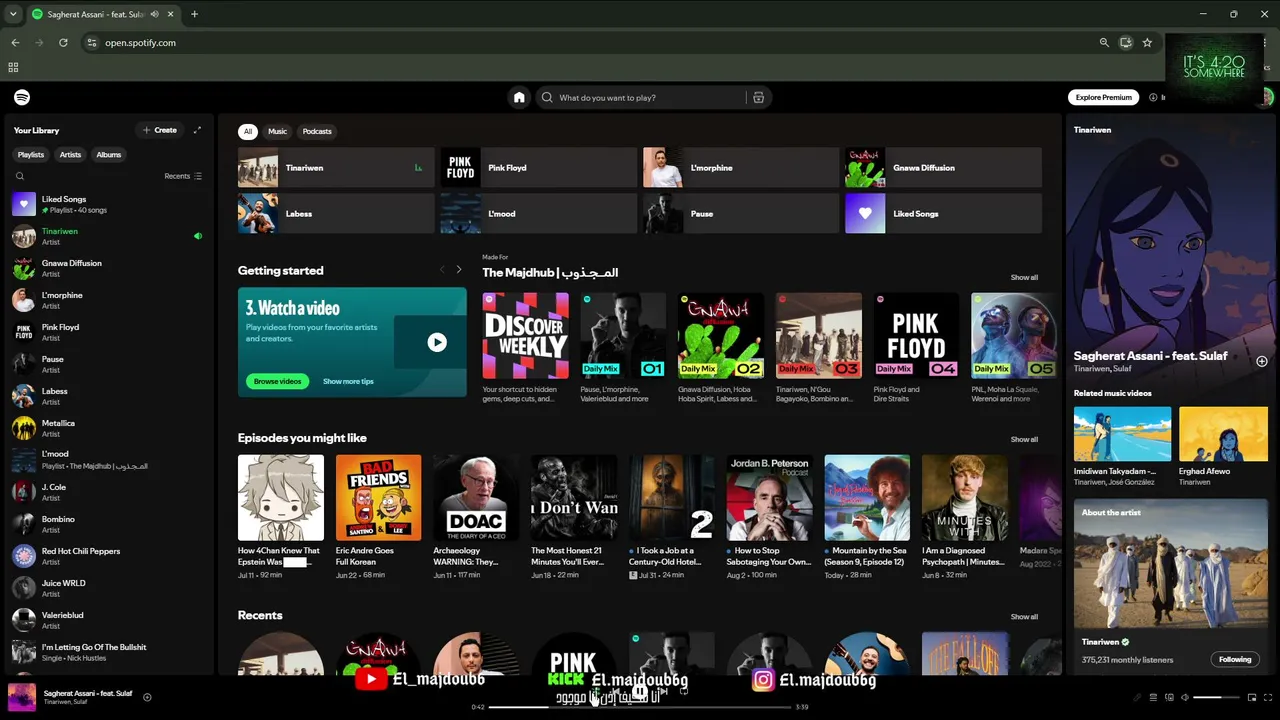Open the queue from the bottom bar
The height and width of the screenshot is (720, 1280).
pos(1153,697)
